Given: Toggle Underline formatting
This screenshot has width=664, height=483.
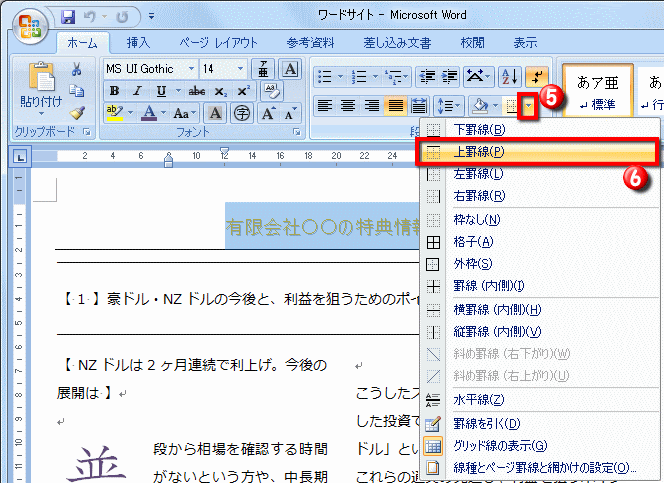Looking at the screenshot, I should tap(161, 91).
